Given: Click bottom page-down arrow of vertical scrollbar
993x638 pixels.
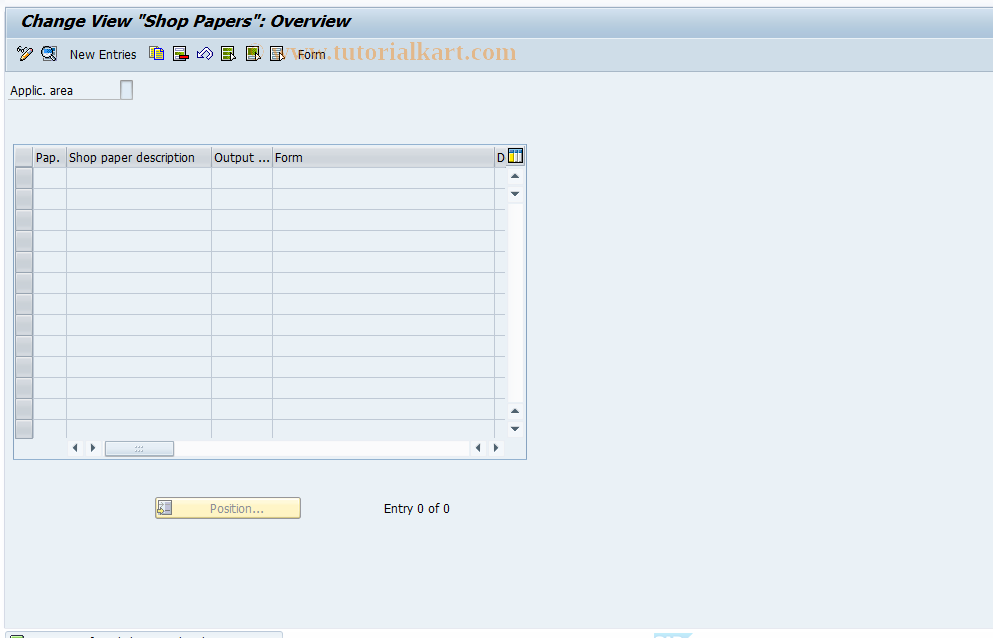Looking at the screenshot, I should [515, 429].
